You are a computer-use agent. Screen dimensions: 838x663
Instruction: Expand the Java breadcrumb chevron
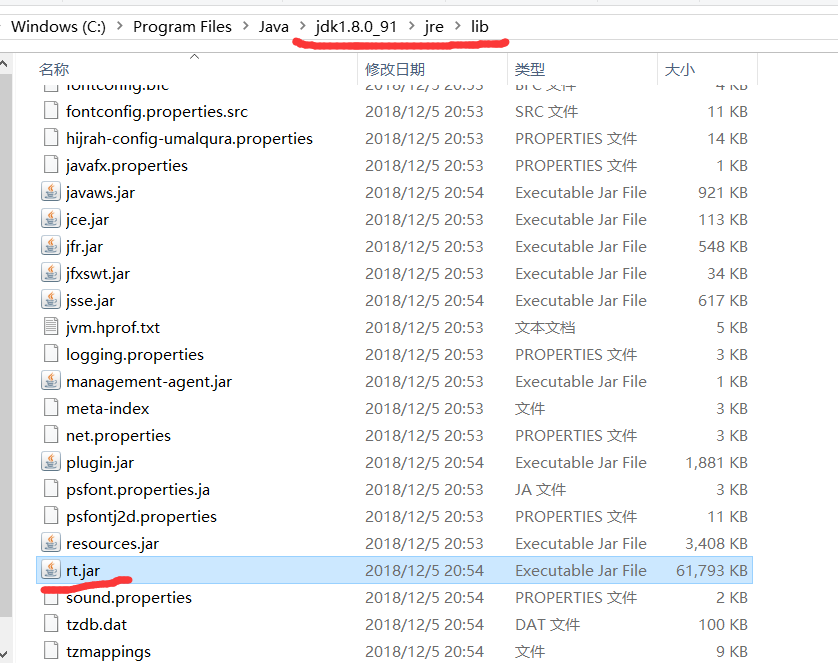(x=303, y=26)
